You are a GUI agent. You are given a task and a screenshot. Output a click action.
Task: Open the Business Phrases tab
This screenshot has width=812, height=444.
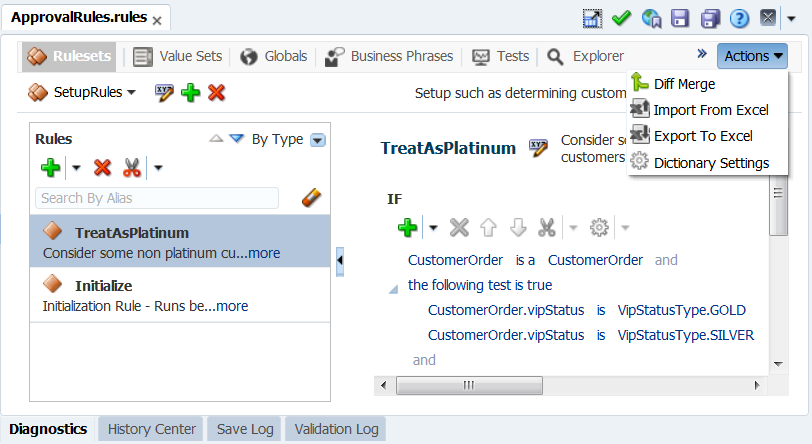[388, 56]
